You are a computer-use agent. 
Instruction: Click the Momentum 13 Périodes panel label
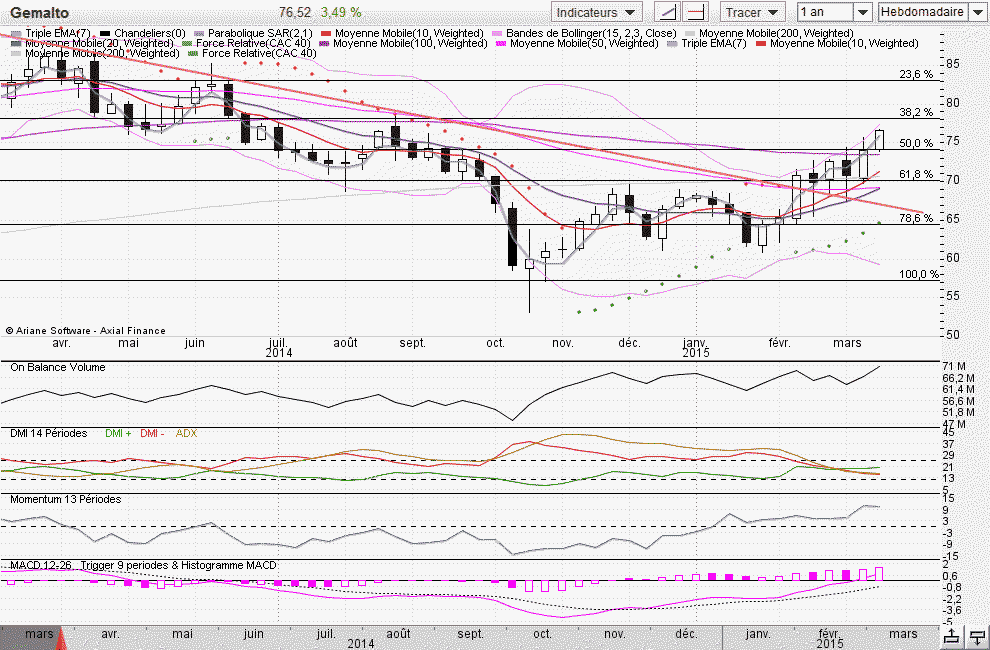[x=66, y=499]
